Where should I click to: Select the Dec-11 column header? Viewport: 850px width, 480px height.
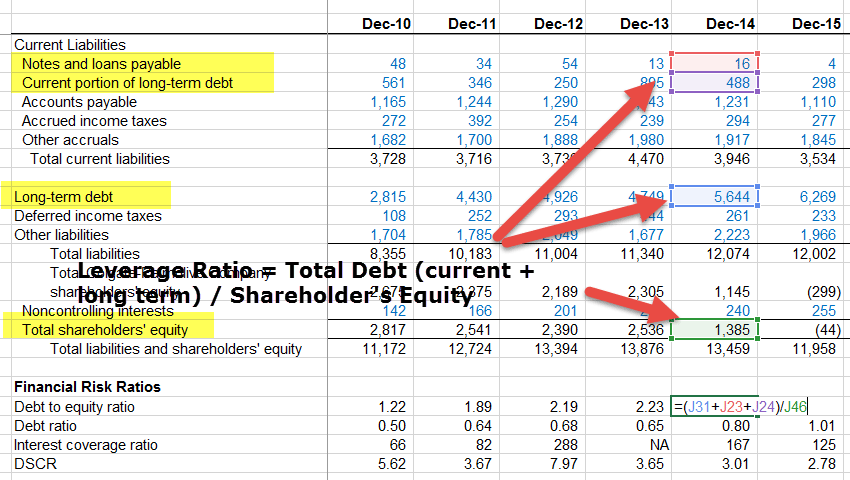(x=472, y=24)
